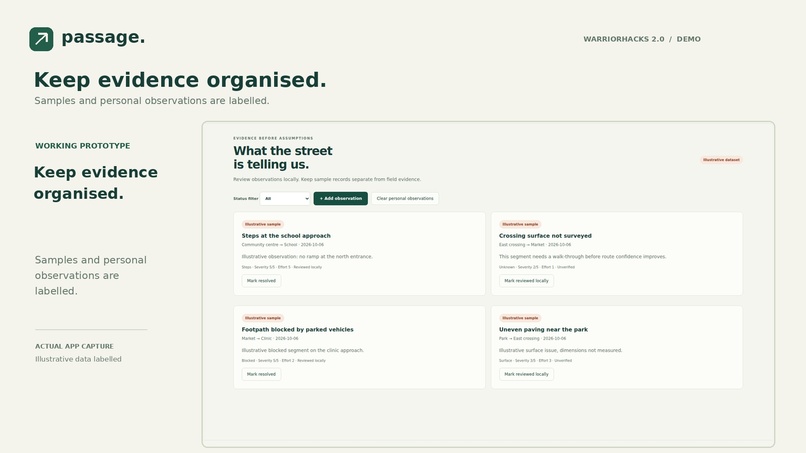Viewport: 806px width, 453px height.
Task: Open the Status filter dropdown set to All
Action: coord(285,198)
